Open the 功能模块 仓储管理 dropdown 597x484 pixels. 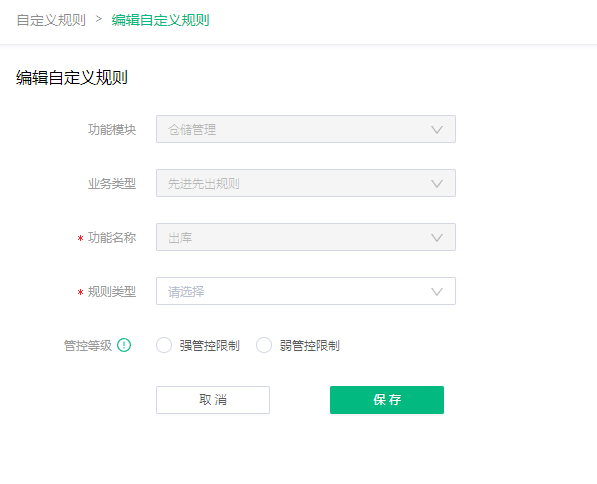(x=306, y=129)
